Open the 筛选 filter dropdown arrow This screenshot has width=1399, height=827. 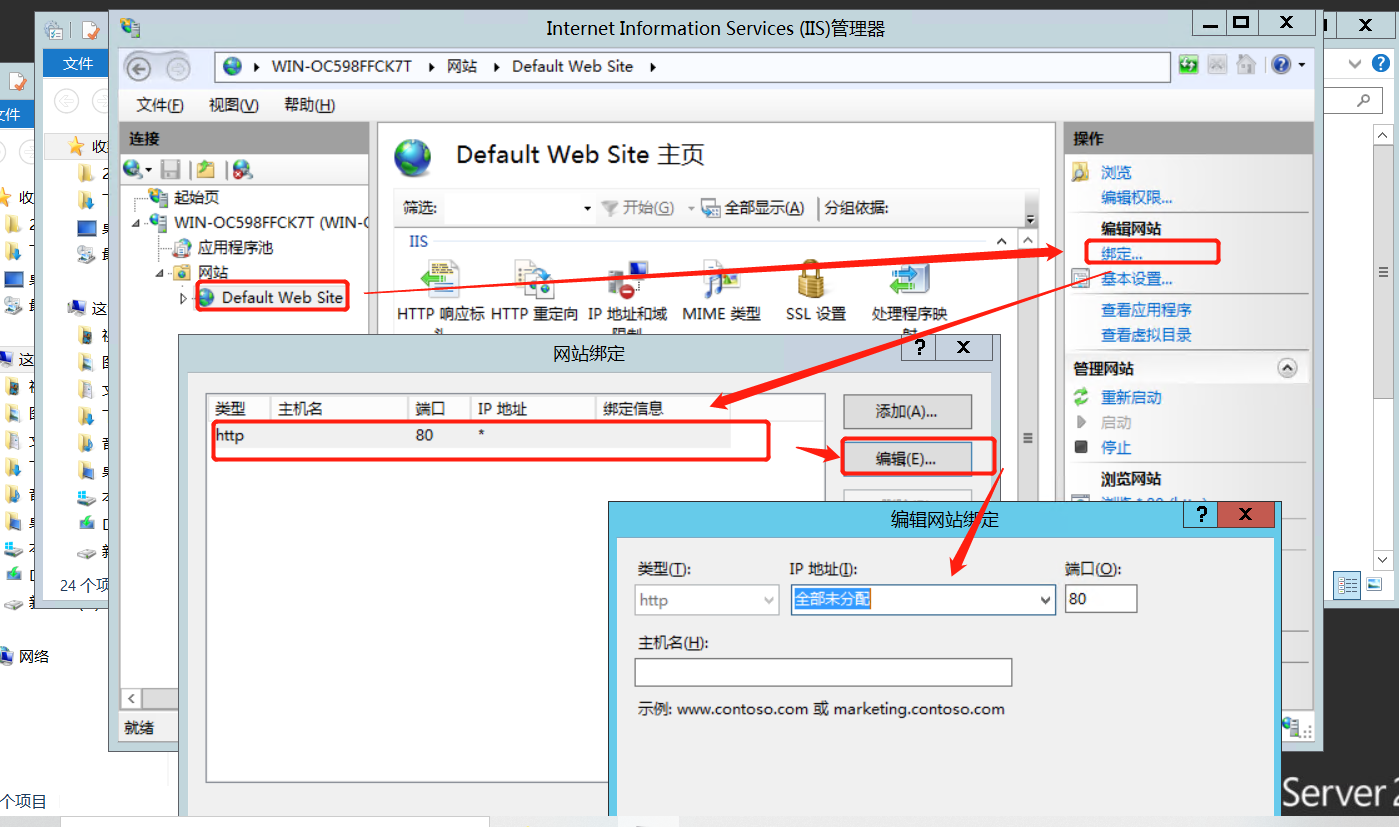click(x=587, y=208)
